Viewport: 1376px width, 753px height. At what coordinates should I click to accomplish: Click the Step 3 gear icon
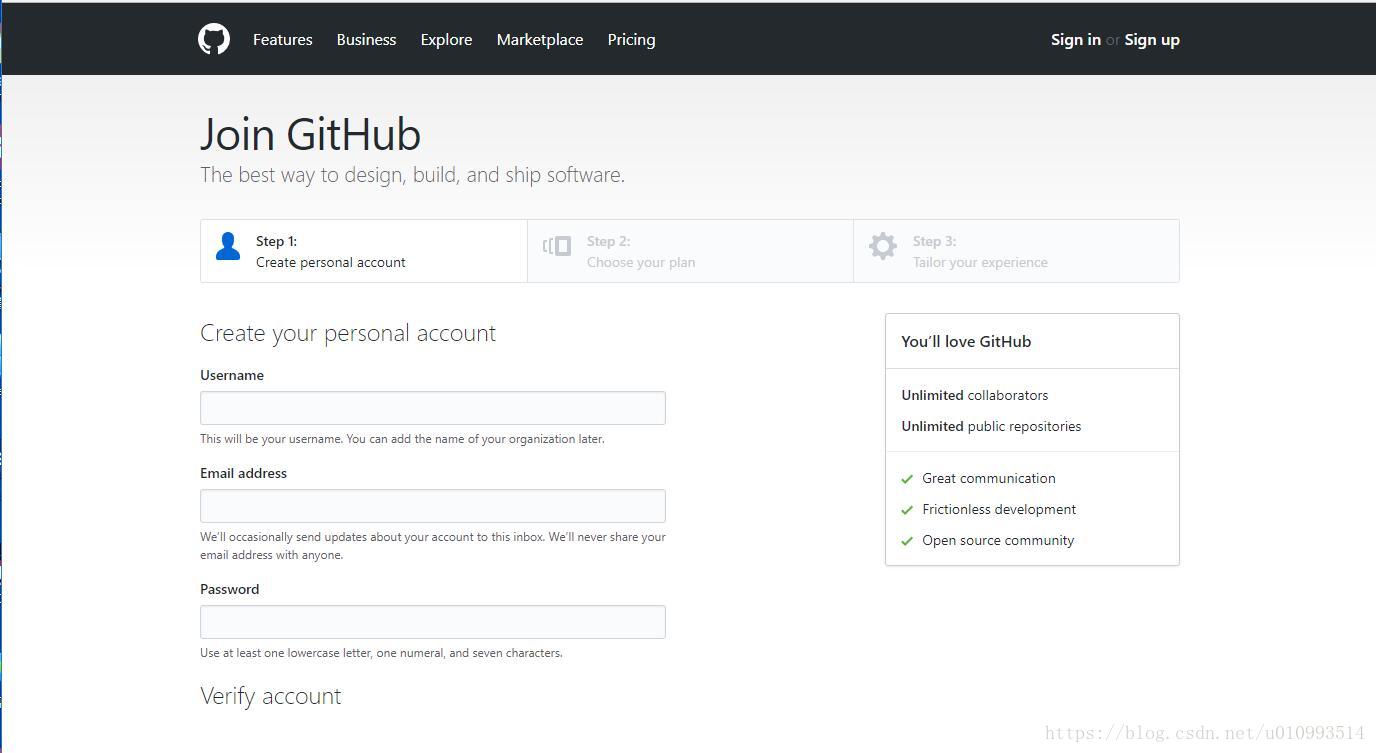coord(883,246)
